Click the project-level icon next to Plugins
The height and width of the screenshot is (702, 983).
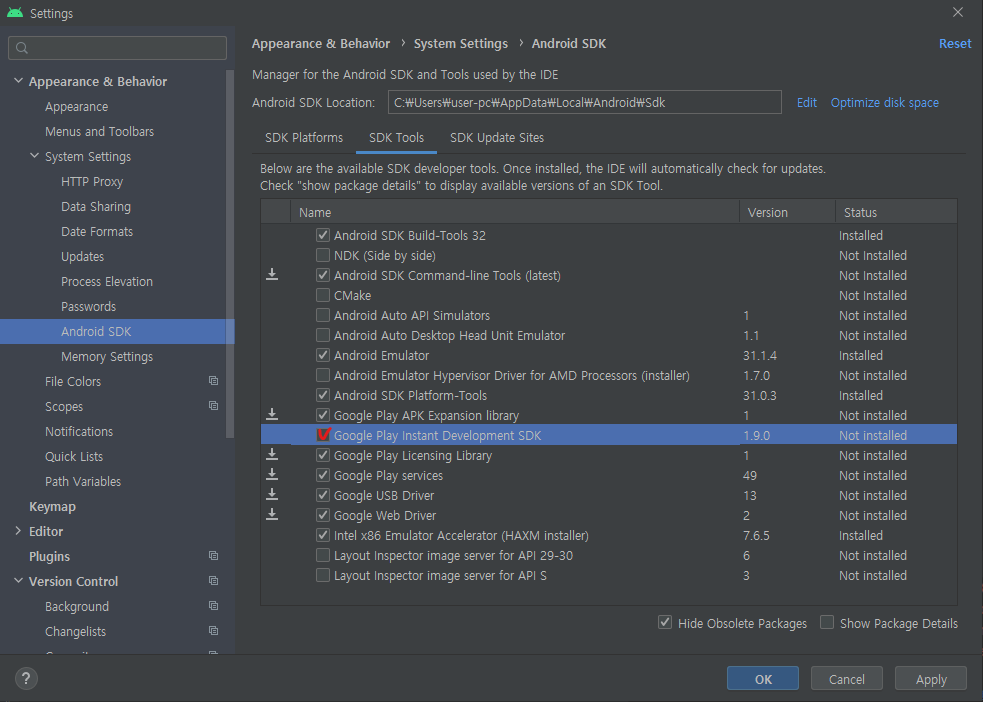[x=213, y=556]
